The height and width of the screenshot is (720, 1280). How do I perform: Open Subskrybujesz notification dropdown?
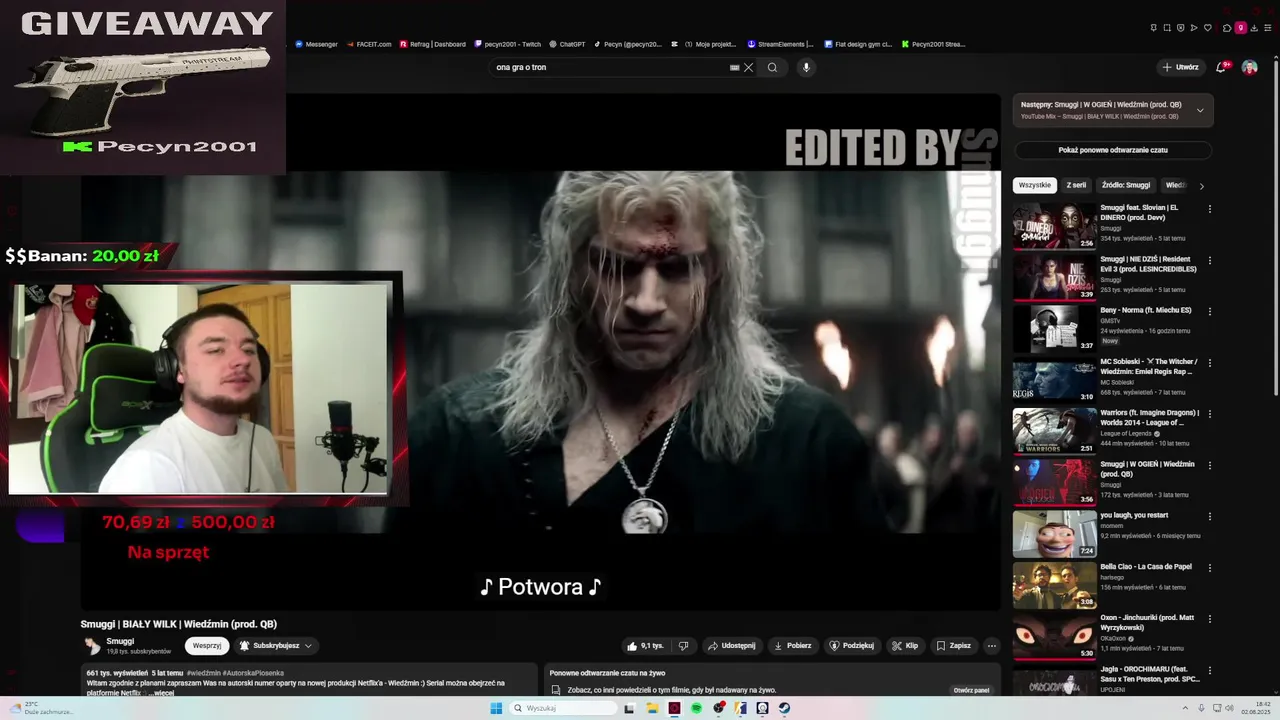(276, 646)
